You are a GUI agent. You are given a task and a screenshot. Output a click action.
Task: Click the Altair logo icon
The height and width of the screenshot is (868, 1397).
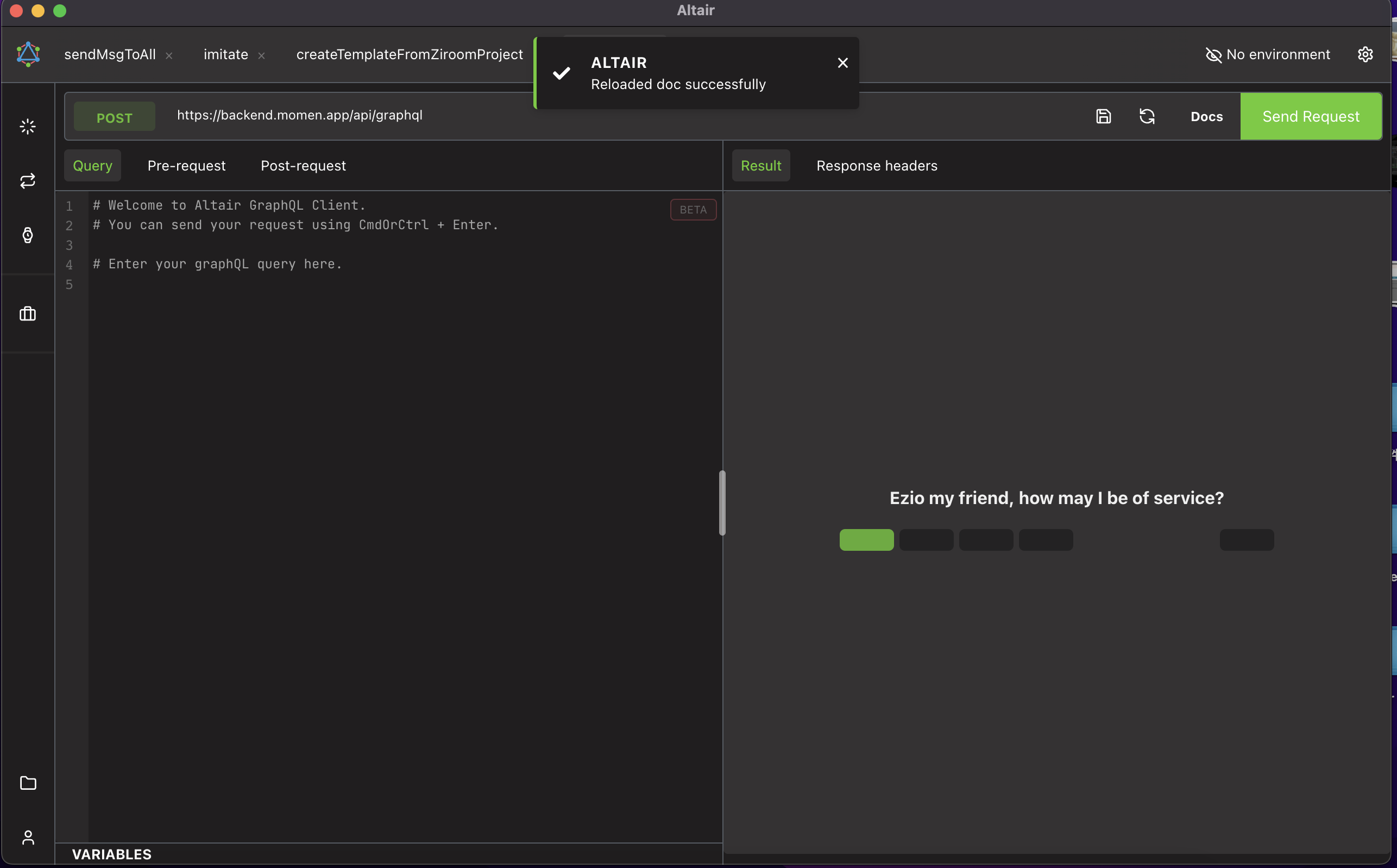pos(28,54)
